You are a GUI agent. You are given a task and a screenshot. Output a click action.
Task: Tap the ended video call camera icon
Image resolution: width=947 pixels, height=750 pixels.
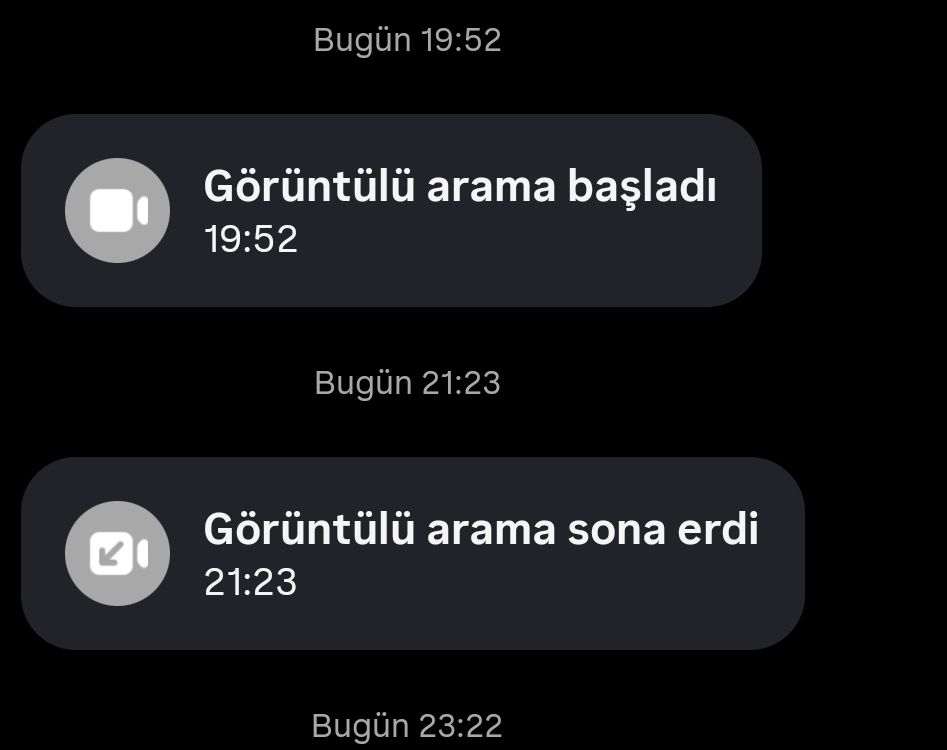coord(118,553)
